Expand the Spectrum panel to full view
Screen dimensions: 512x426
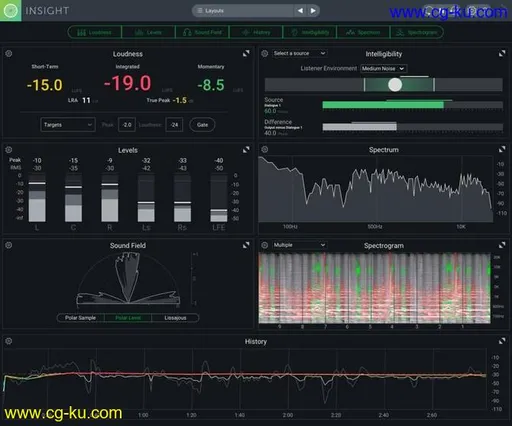[x=502, y=149]
